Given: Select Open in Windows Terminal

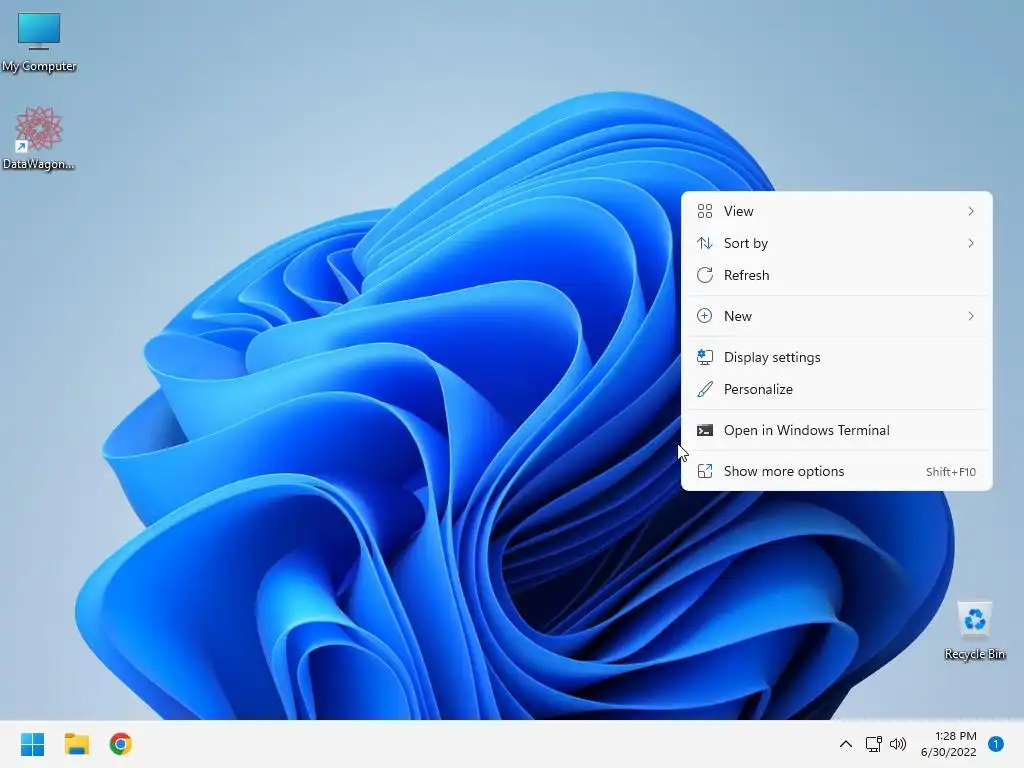Looking at the screenshot, I should [837, 430].
